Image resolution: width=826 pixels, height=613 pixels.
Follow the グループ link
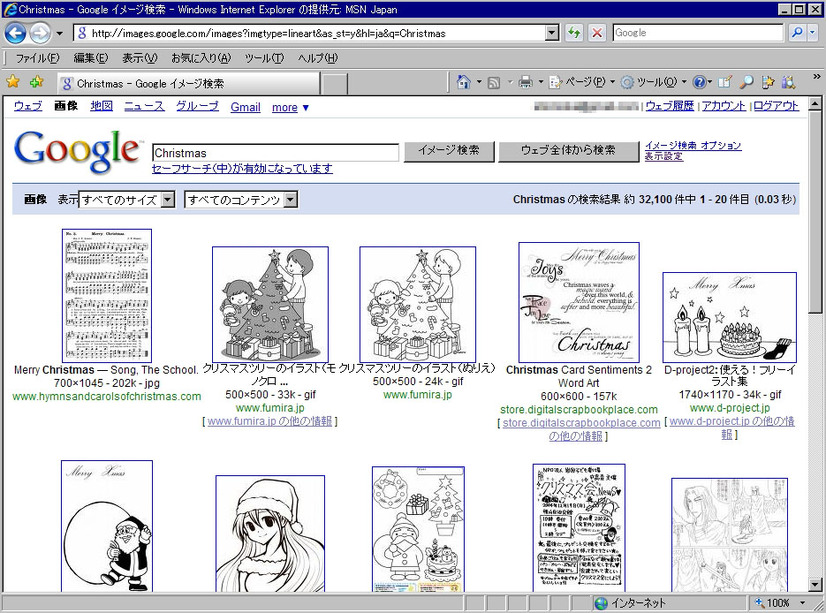[197, 106]
